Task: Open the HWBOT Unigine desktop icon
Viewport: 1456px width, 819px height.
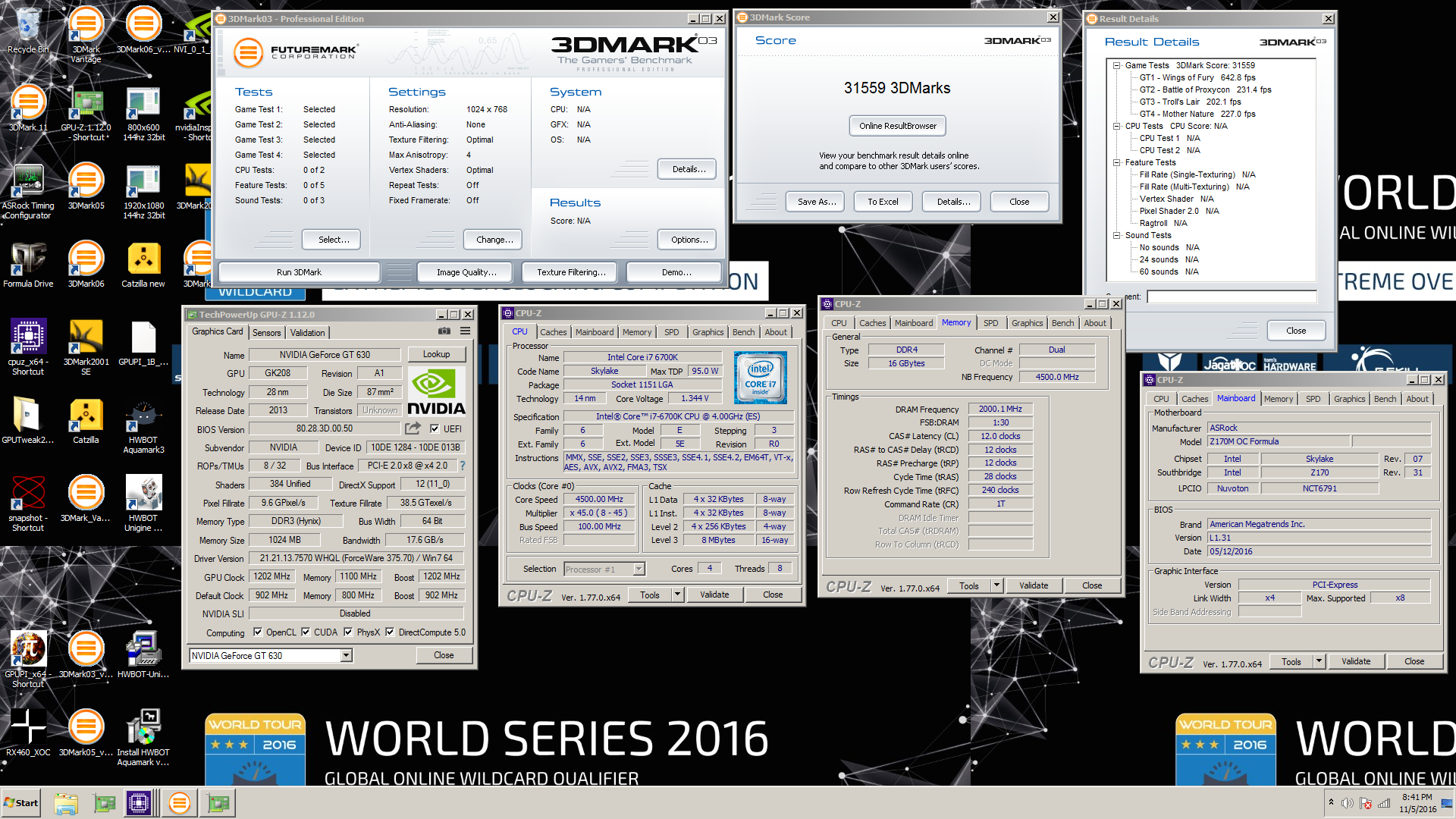Action: pyautogui.click(x=143, y=504)
